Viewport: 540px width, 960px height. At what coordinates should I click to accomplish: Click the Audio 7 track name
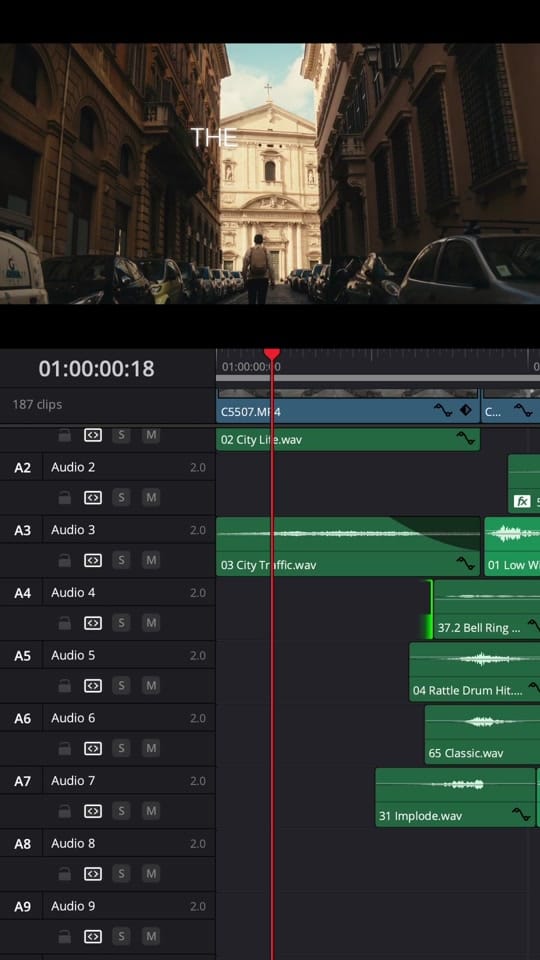click(x=73, y=781)
